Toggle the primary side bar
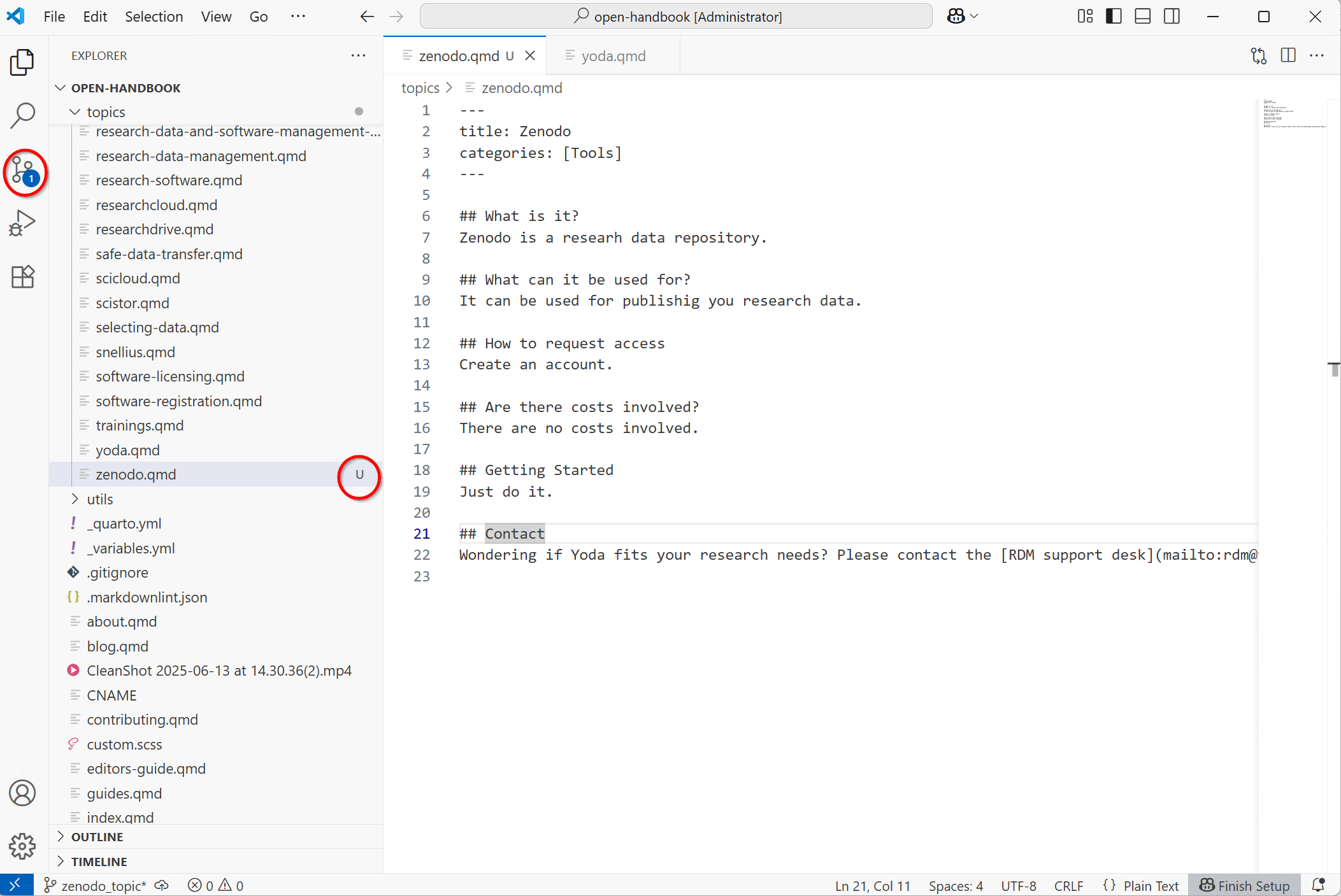 click(x=1114, y=17)
